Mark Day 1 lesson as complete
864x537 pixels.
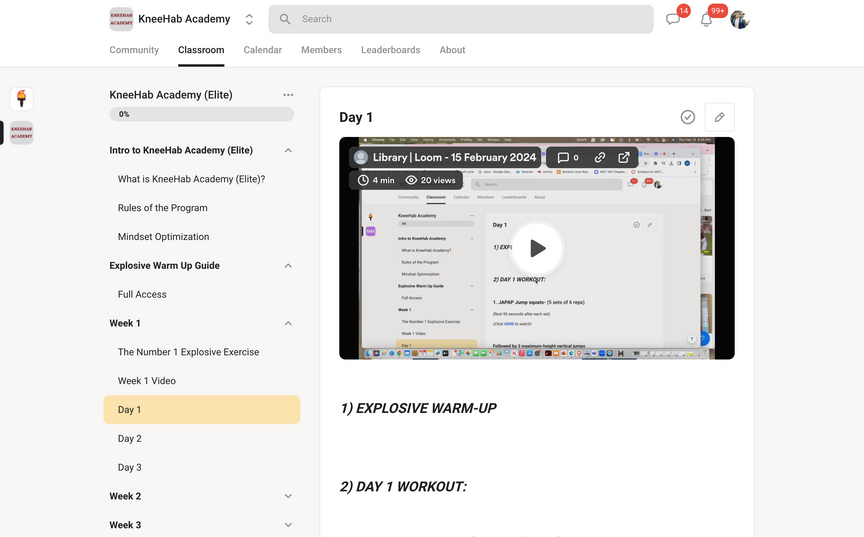[x=687, y=117]
